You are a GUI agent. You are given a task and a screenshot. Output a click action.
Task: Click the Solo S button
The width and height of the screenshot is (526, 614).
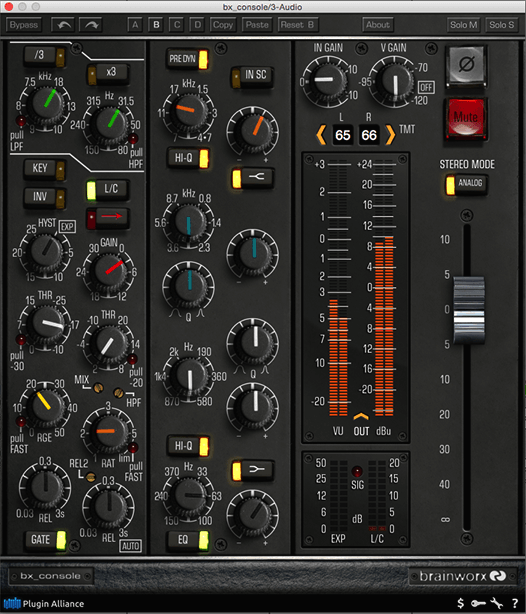coord(502,25)
